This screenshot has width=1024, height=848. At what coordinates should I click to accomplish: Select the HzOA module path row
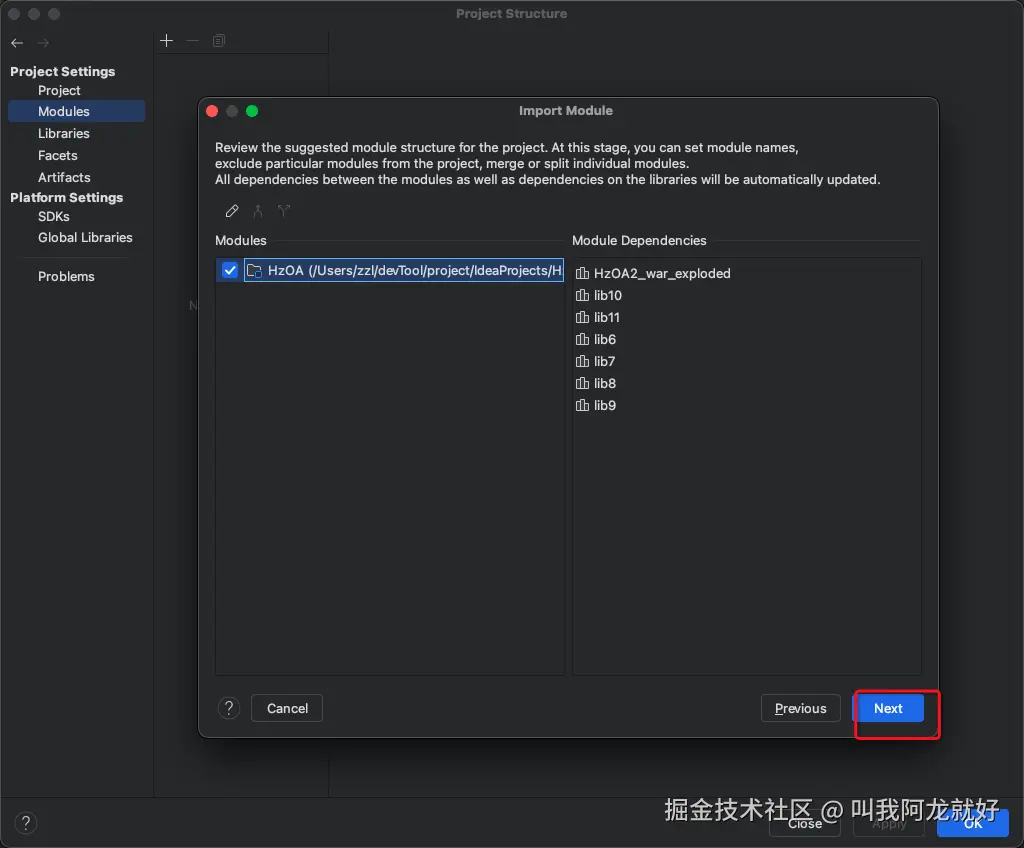point(404,270)
